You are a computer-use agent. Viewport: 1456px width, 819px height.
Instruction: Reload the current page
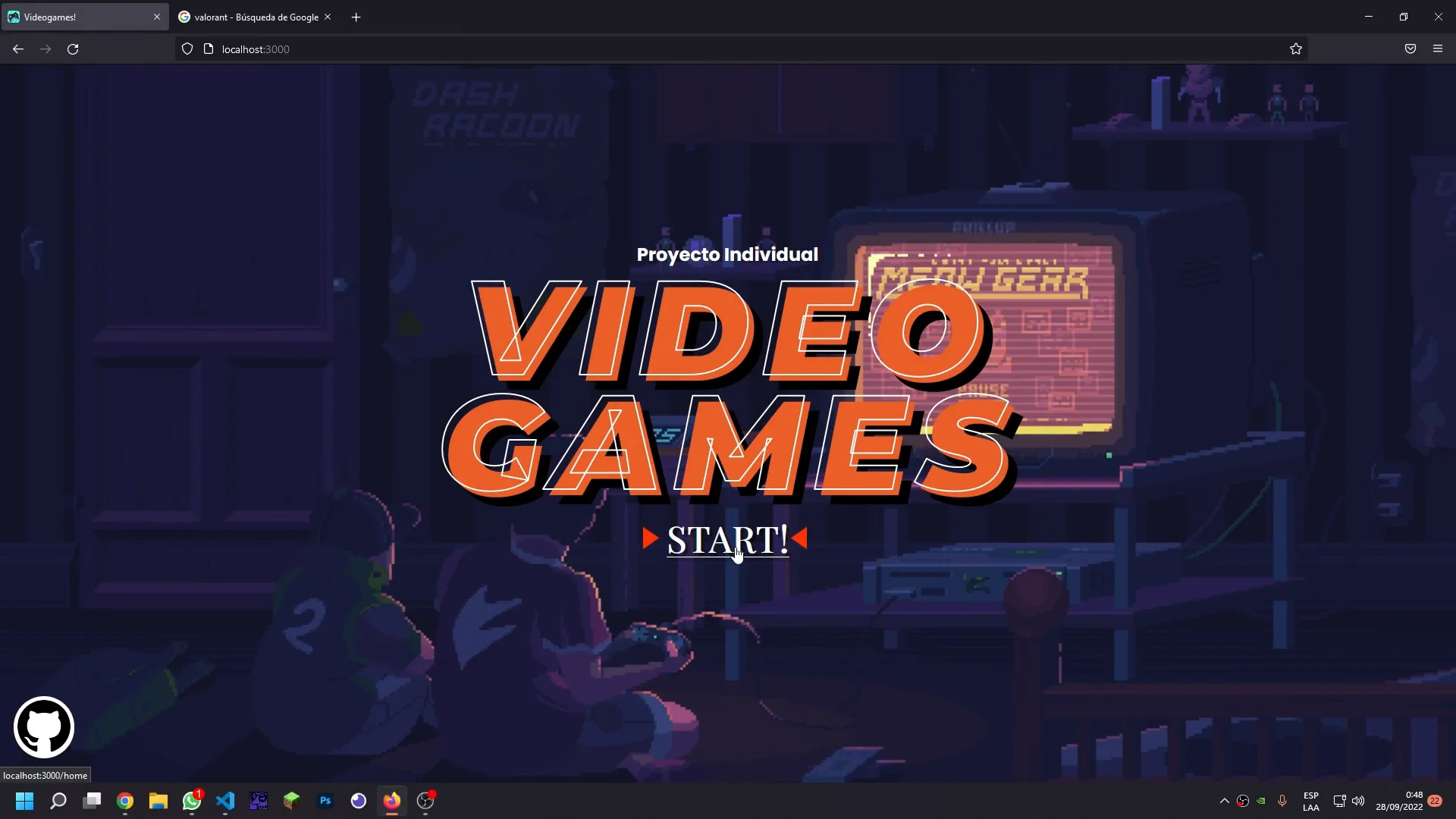[73, 49]
